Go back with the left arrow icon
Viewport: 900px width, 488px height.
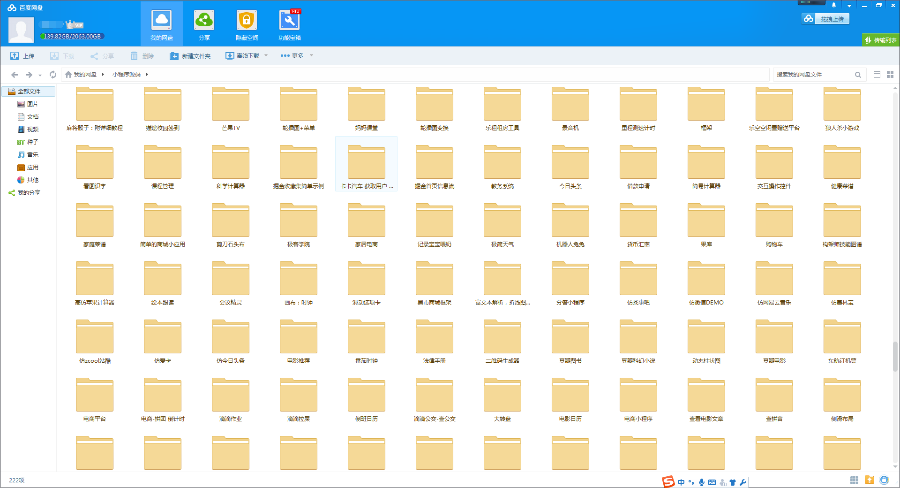pyautogui.click(x=14, y=75)
